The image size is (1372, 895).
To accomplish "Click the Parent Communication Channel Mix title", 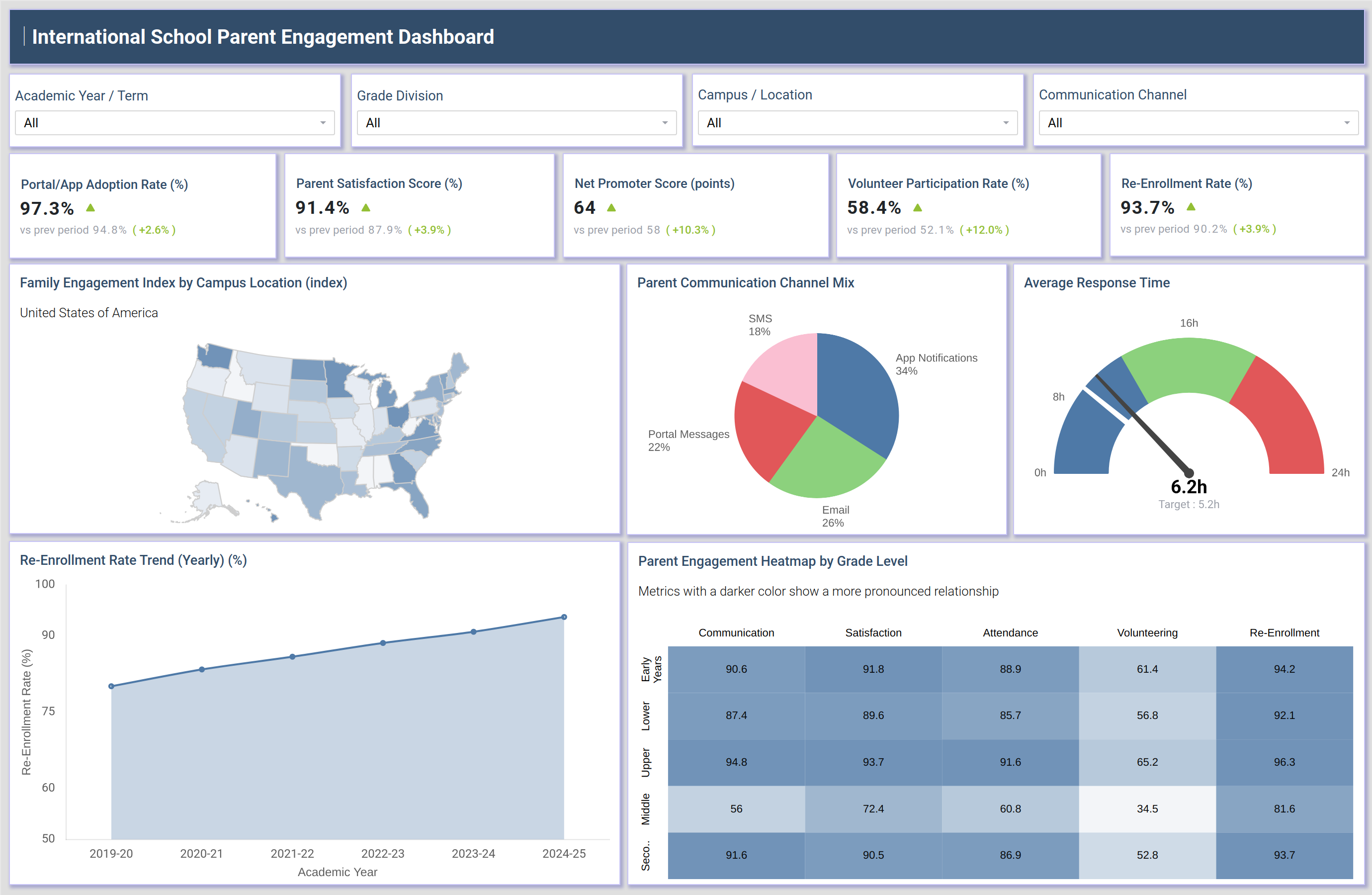I will [x=745, y=282].
